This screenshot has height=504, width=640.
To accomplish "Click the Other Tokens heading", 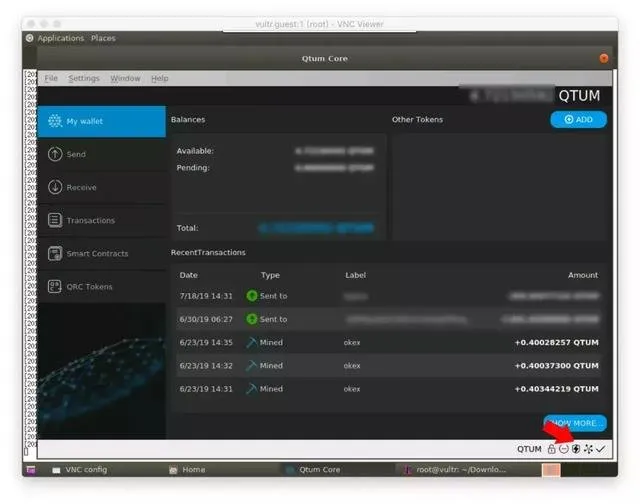I will [417, 120].
